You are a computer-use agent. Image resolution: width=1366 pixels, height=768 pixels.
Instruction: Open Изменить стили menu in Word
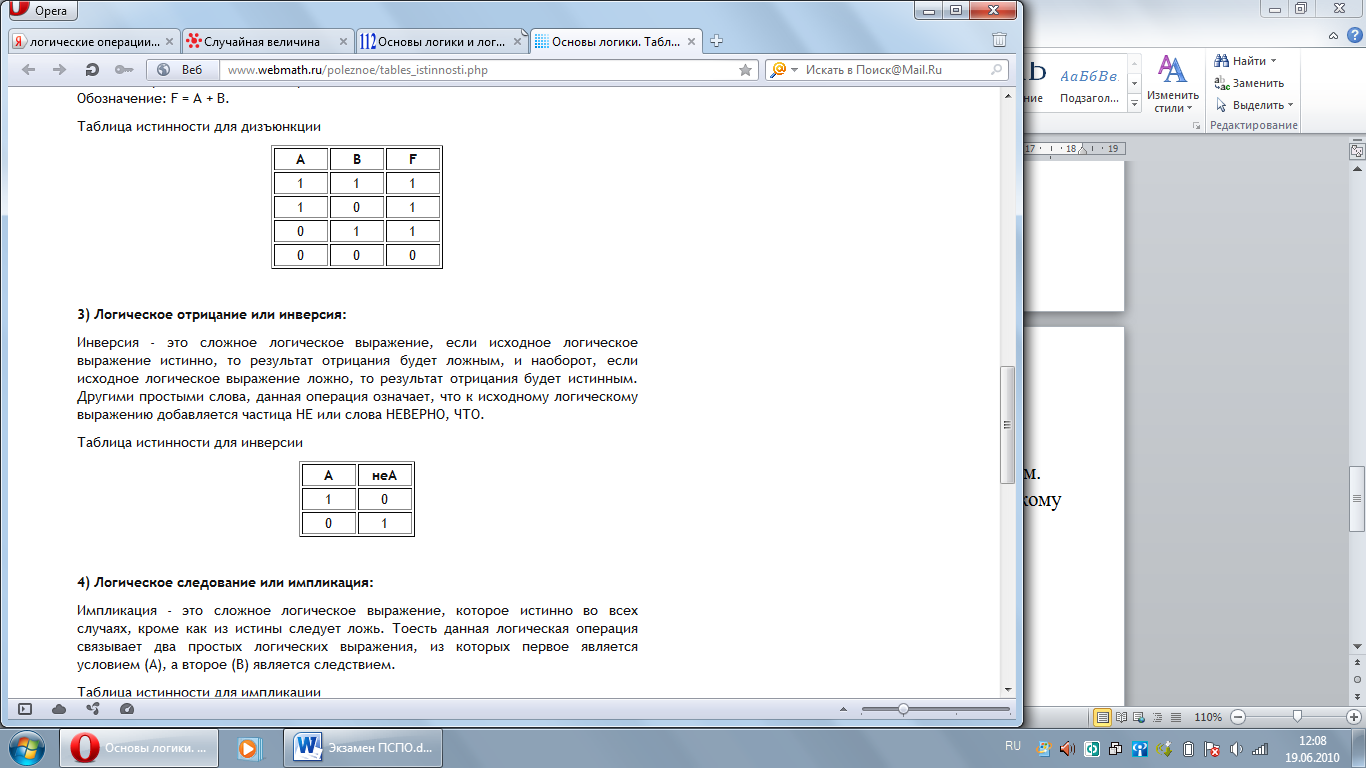point(1172,83)
